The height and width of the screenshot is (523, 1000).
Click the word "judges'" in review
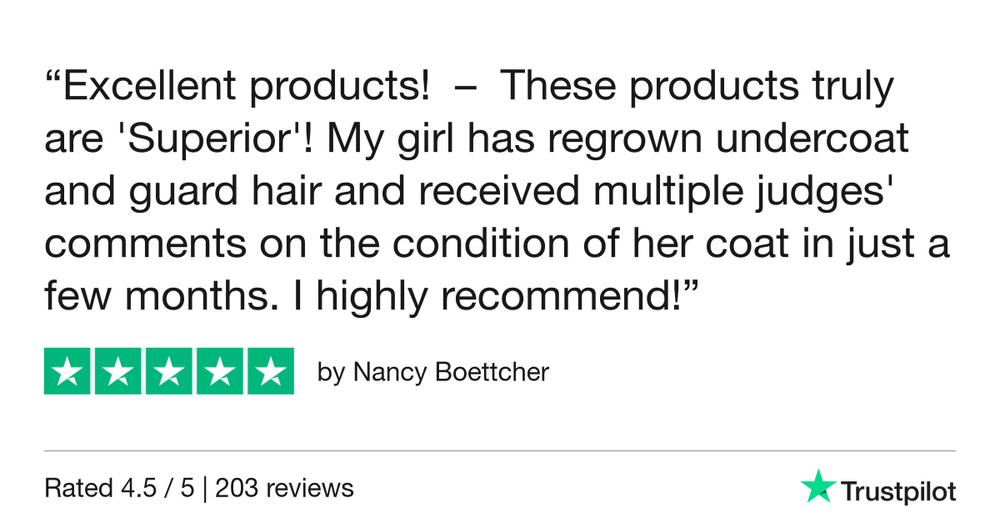click(x=838, y=192)
